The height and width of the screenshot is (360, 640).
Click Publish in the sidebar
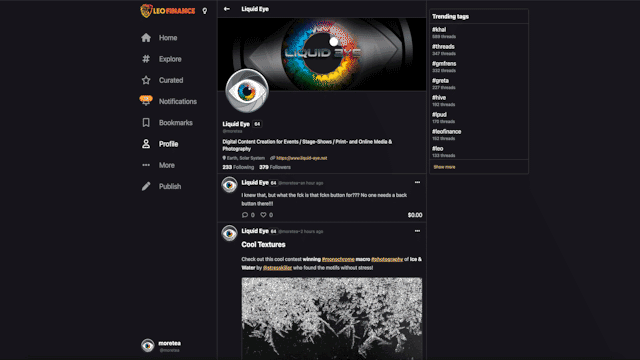[170, 186]
